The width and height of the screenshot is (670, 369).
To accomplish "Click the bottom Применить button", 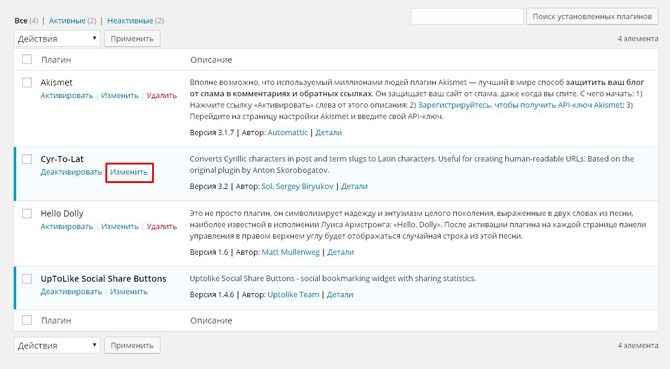I will tap(132, 345).
